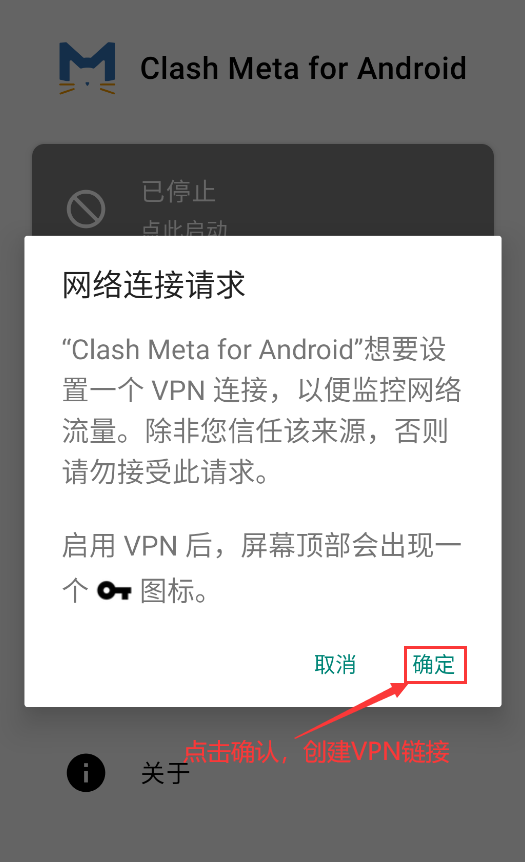The image size is (525, 862).
Task: Click the stopped status circle-slash icon
Action: (x=86, y=209)
